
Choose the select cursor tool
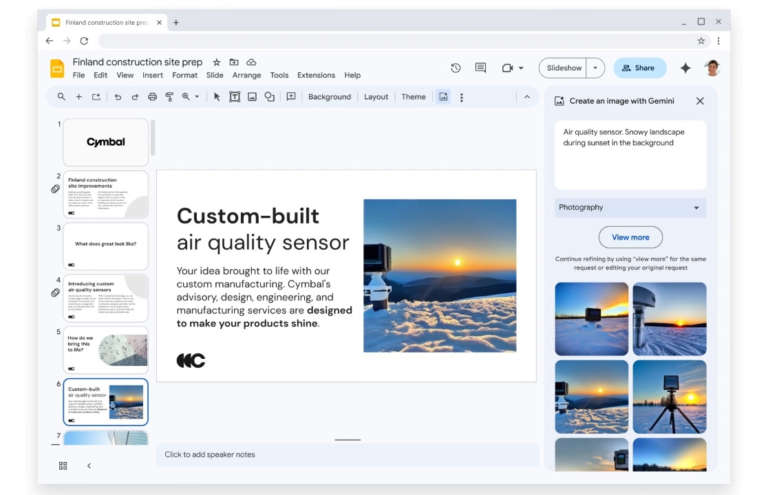[217, 97]
